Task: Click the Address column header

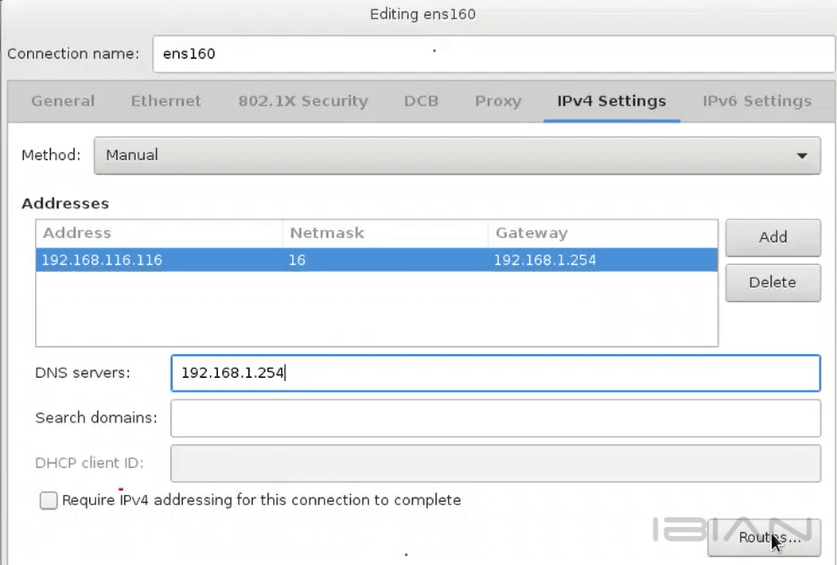Action: [78, 233]
